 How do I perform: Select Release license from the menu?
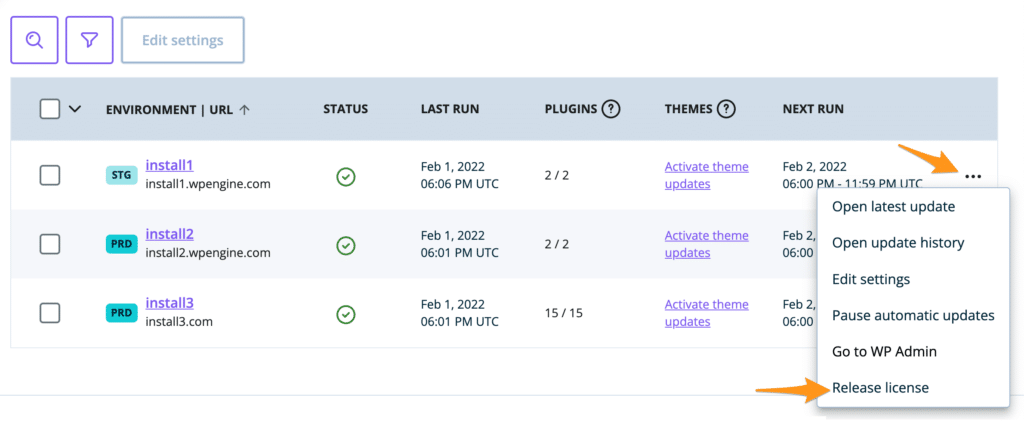880,388
